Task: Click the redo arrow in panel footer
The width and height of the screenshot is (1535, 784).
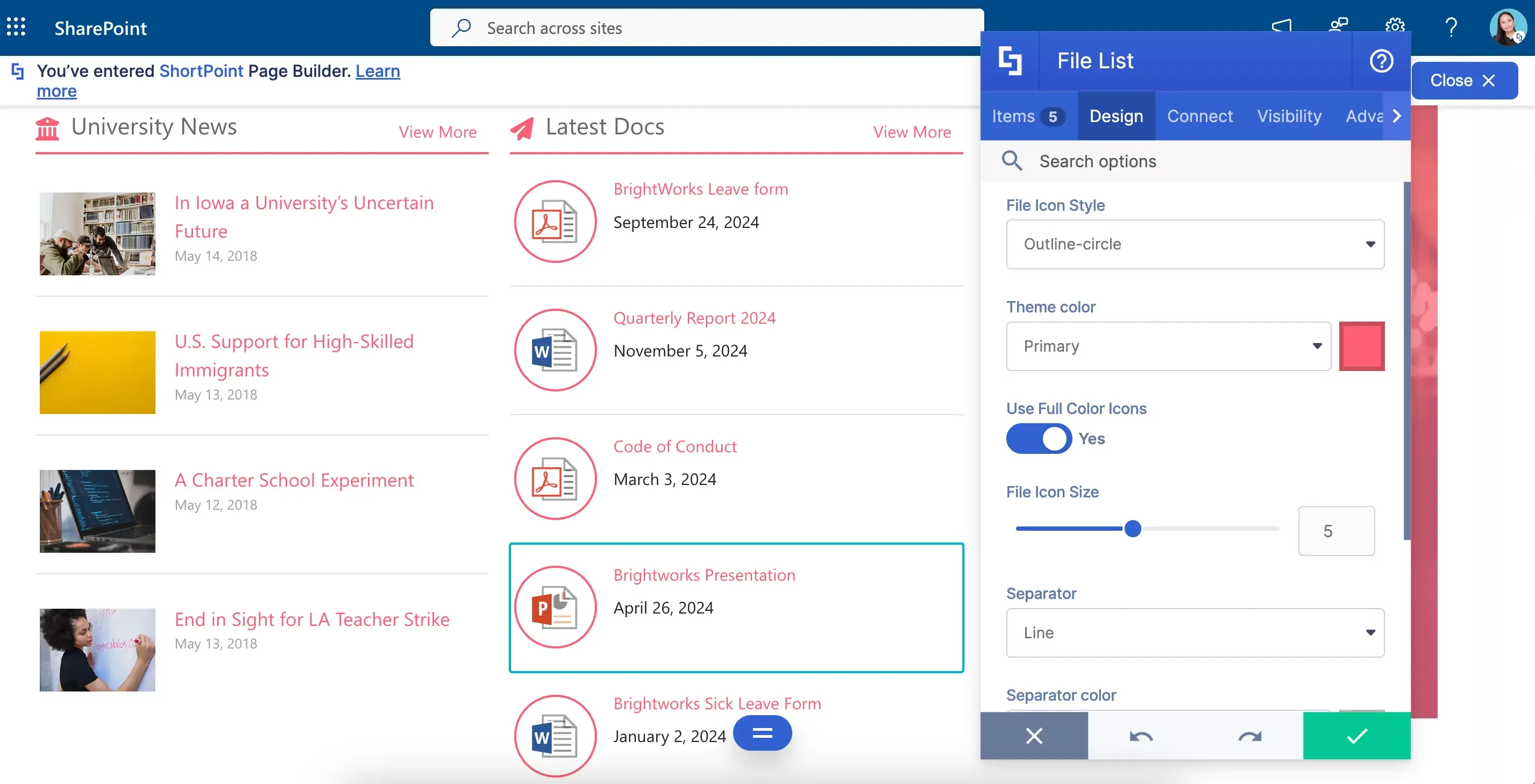Action: click(x=1249, y=736)
